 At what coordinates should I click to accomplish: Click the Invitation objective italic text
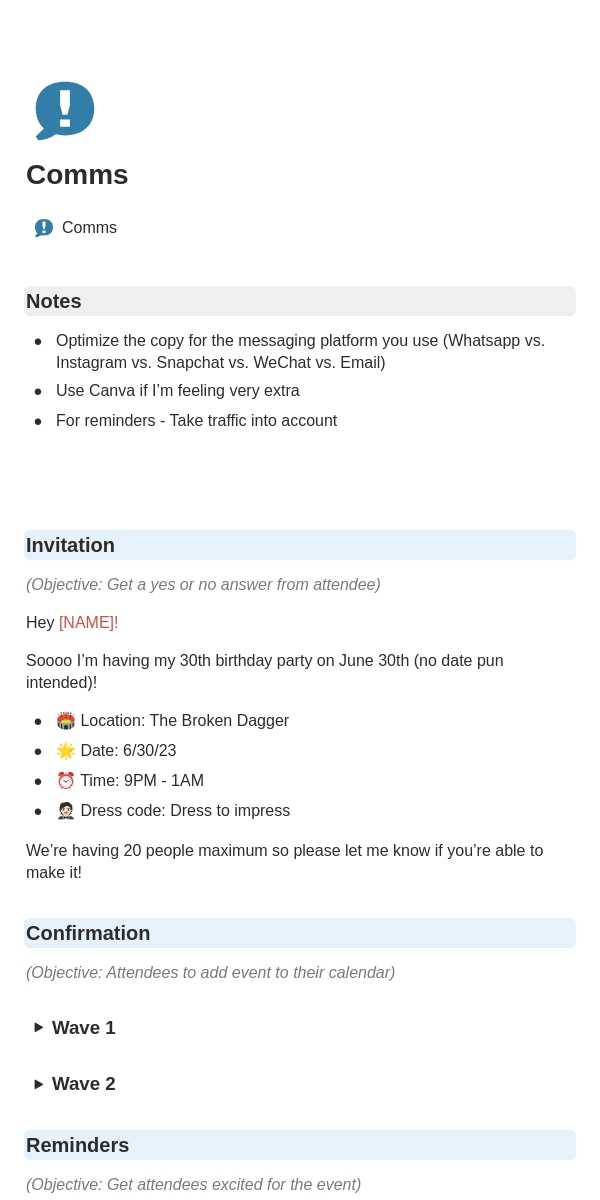203,585
